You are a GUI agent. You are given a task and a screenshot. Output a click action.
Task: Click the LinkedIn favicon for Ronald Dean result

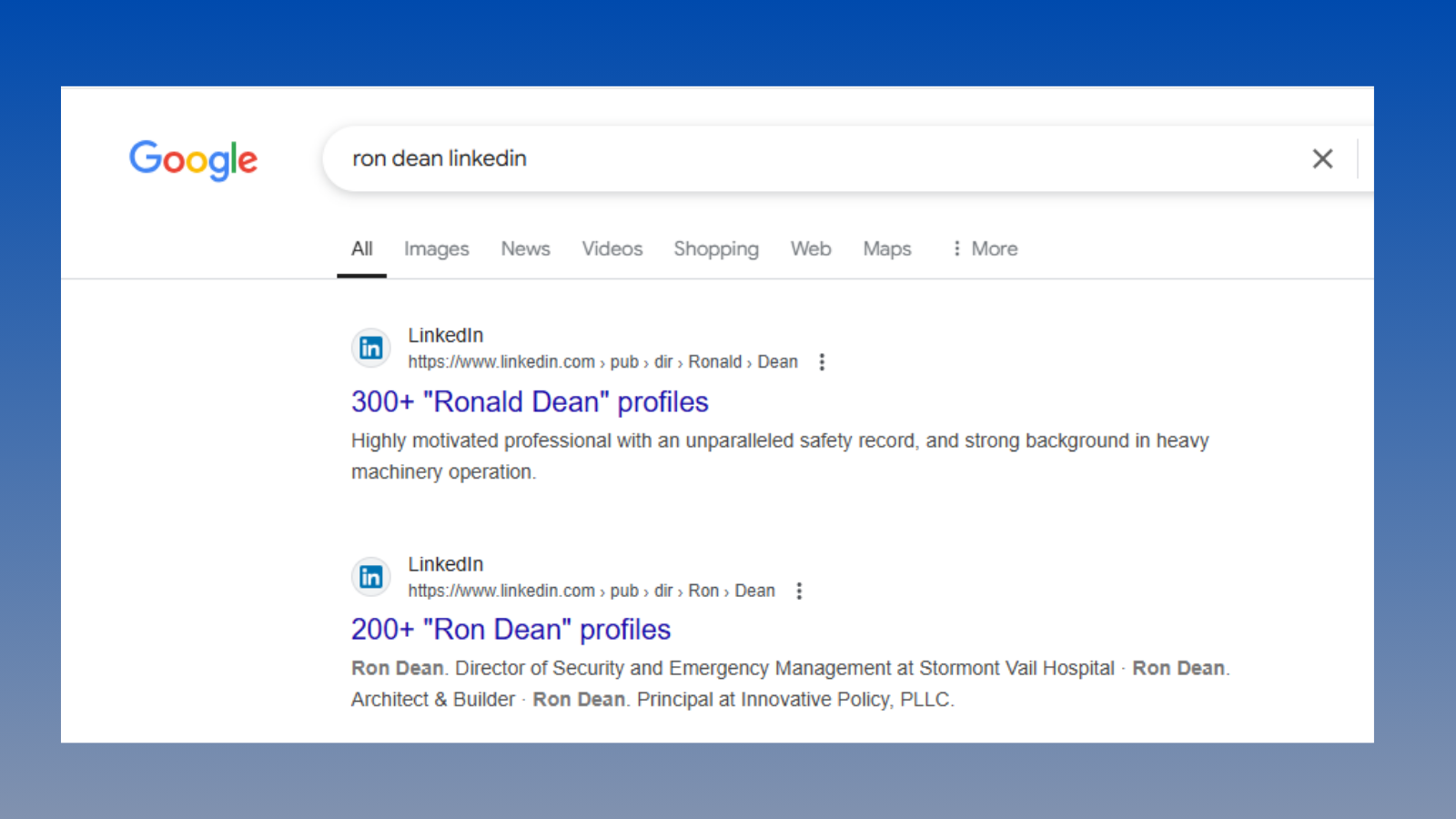pos(371,348)
